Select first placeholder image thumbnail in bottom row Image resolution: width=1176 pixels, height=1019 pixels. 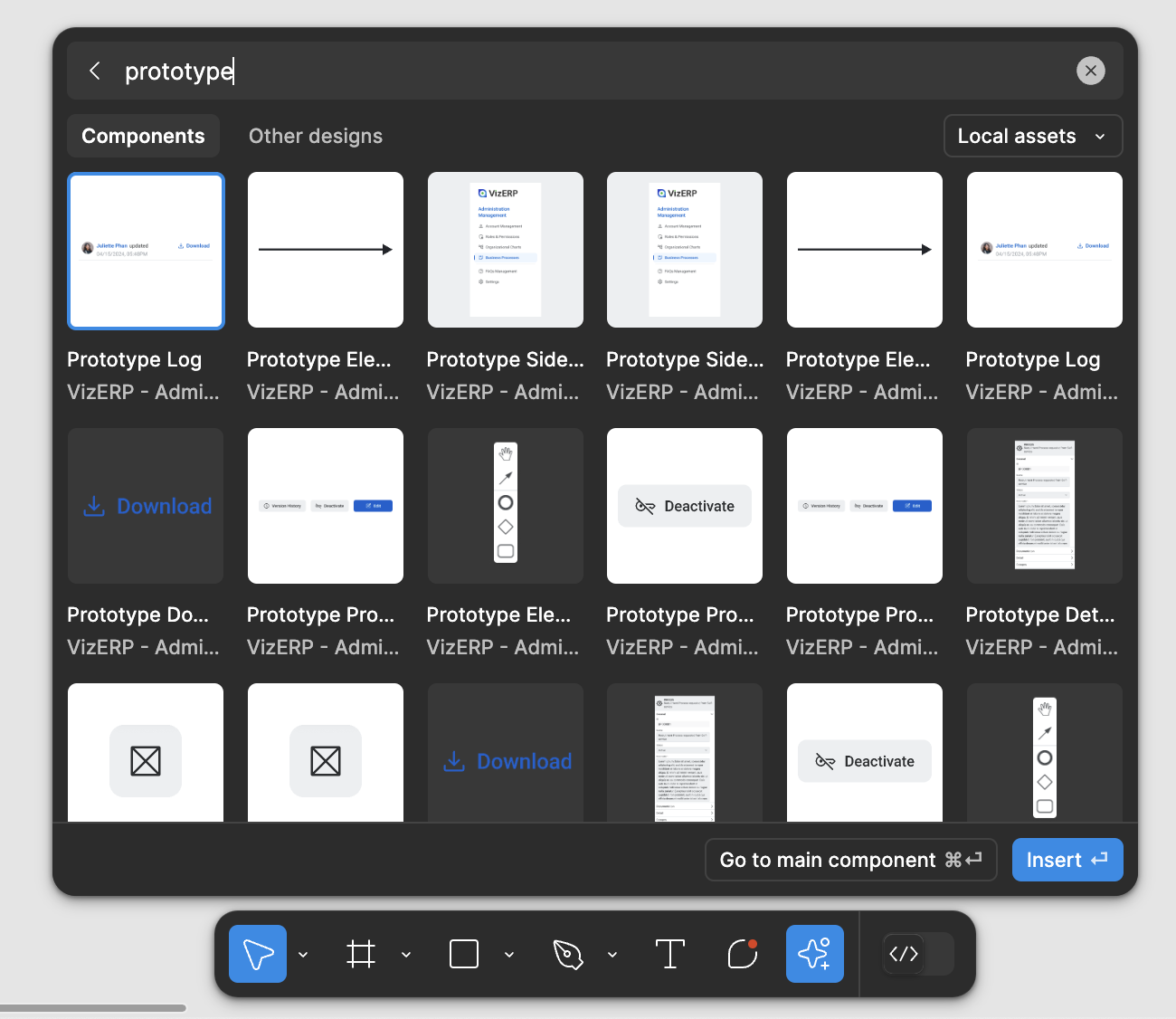pos(146,753)
